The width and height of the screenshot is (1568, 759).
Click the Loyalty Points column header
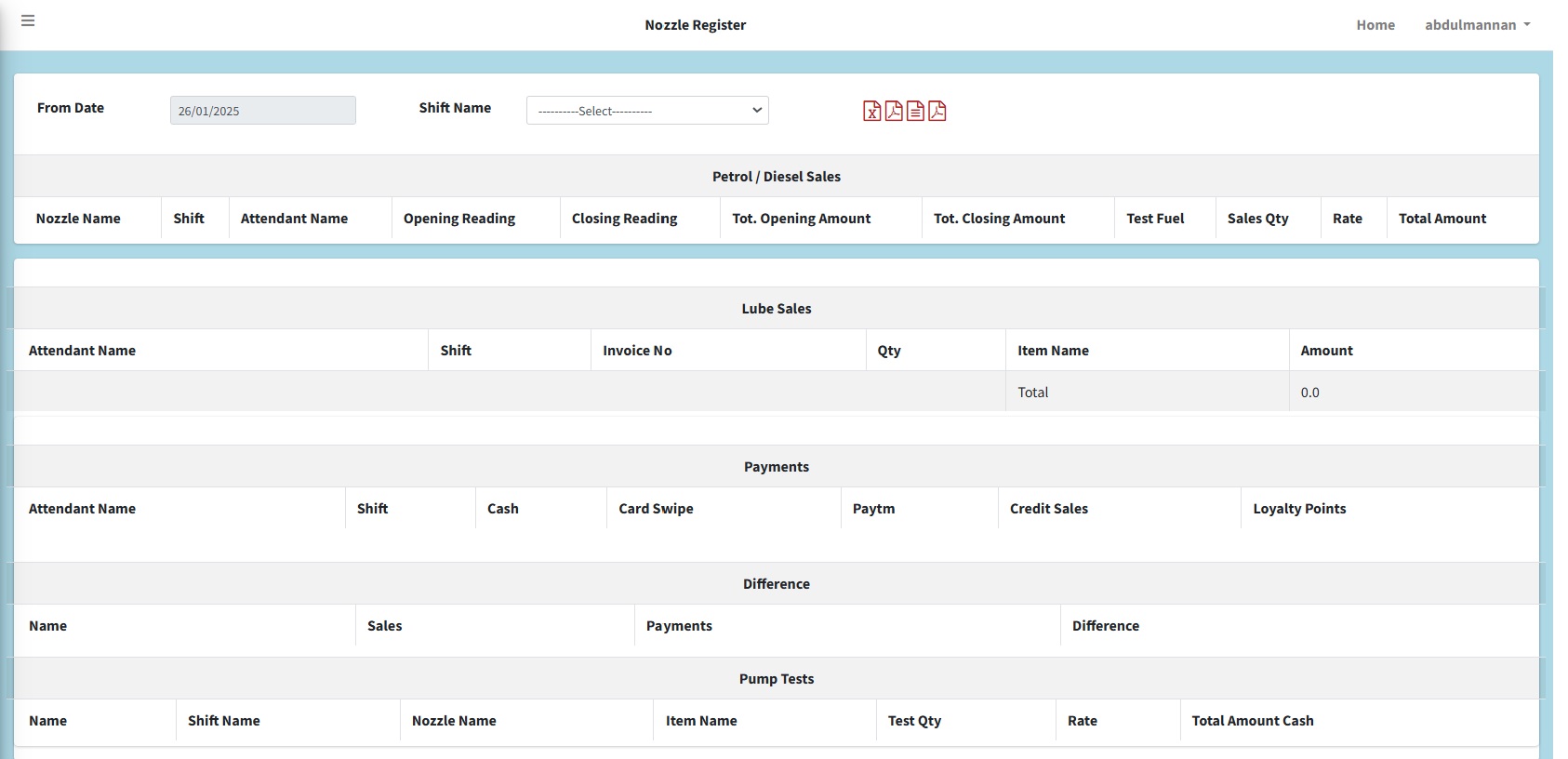(1299, 509)
